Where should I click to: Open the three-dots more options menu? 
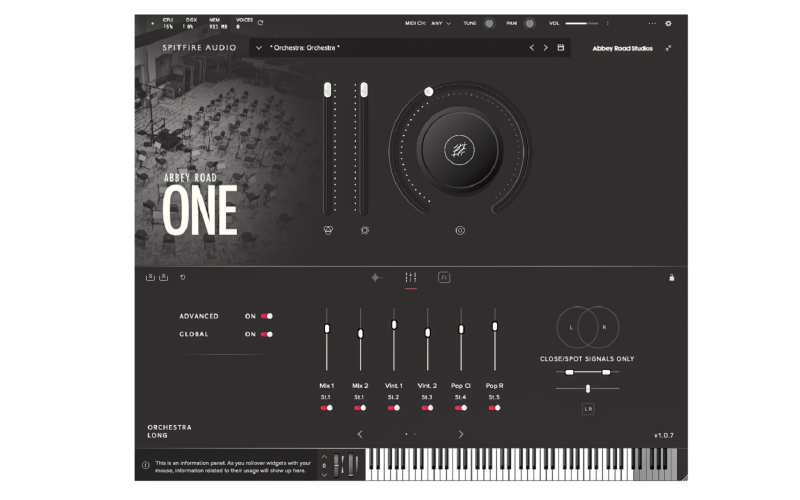click(652, 23)
